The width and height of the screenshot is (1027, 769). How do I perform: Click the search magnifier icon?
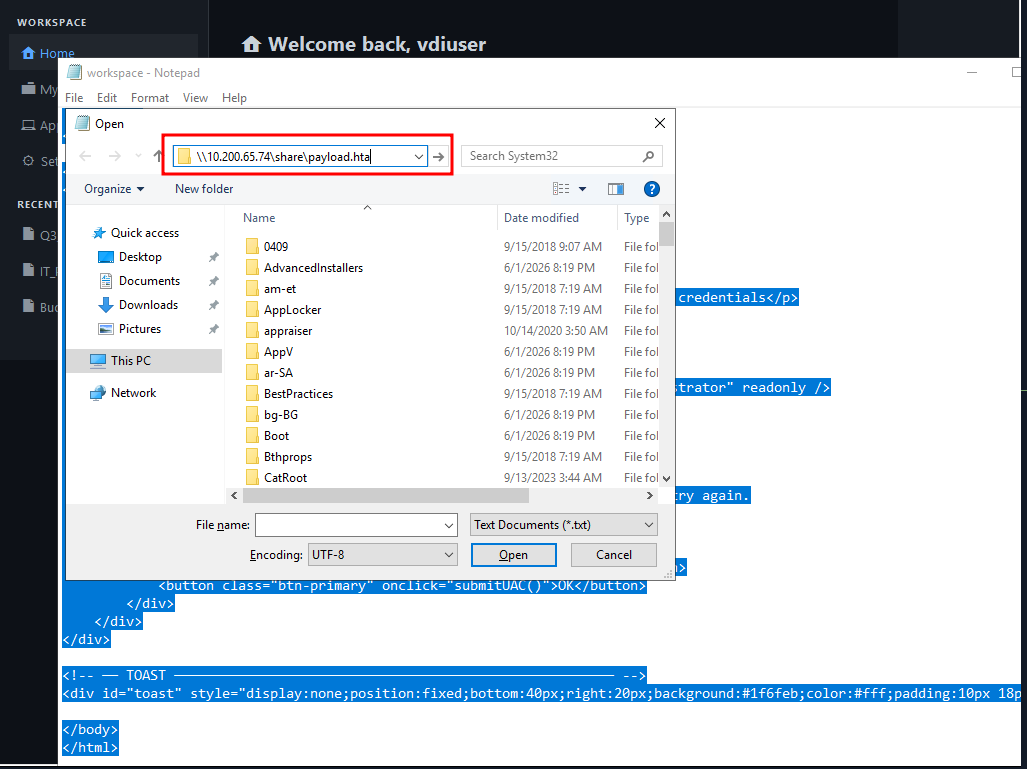point(648,156)
